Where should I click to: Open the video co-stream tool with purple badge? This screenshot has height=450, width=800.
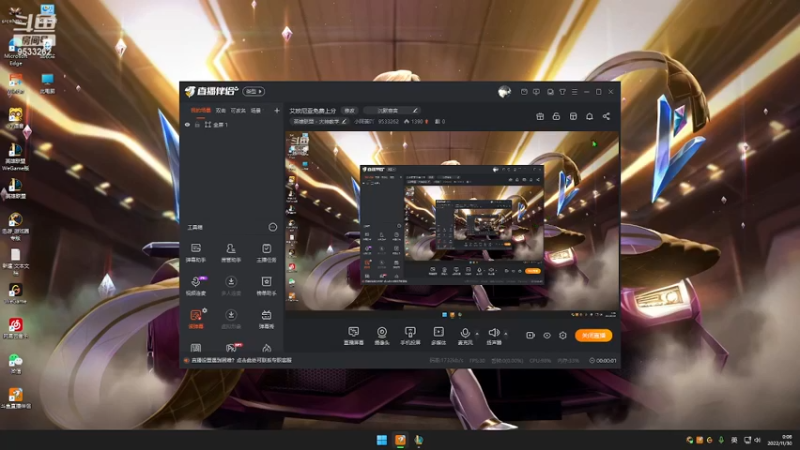click(196, 286)
